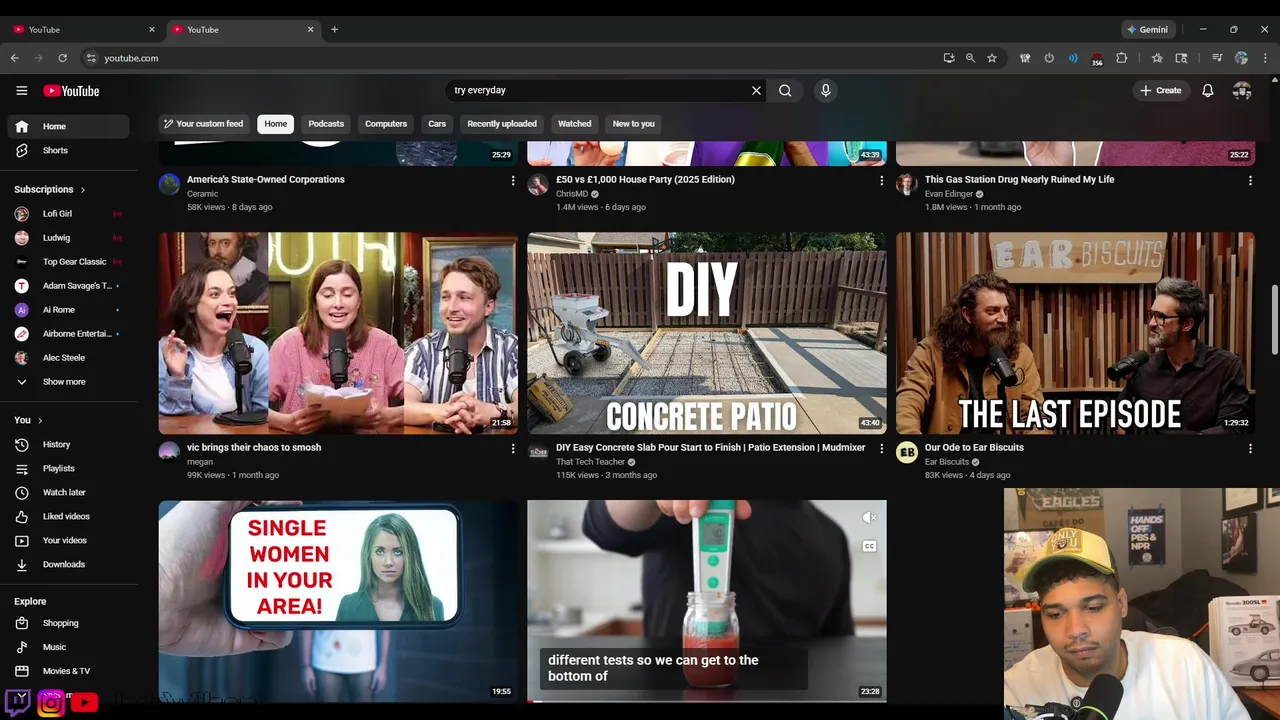1280x720 pixels.
Task: Open the Ceramic channel link
Action: 202,194
